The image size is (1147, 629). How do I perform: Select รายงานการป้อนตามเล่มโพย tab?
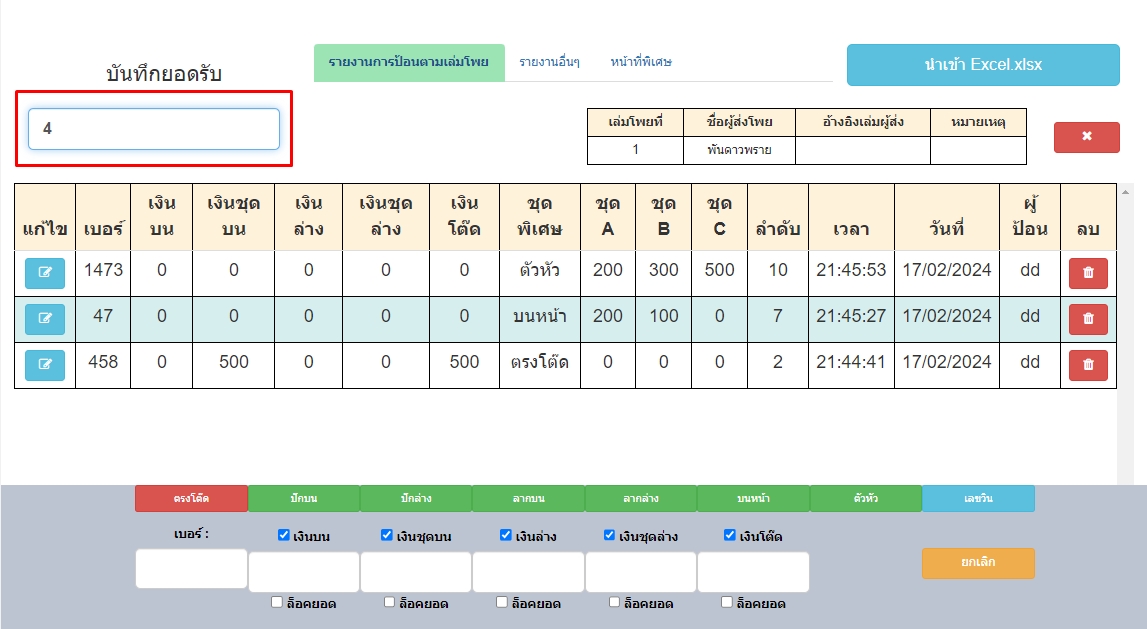(408, 62)
